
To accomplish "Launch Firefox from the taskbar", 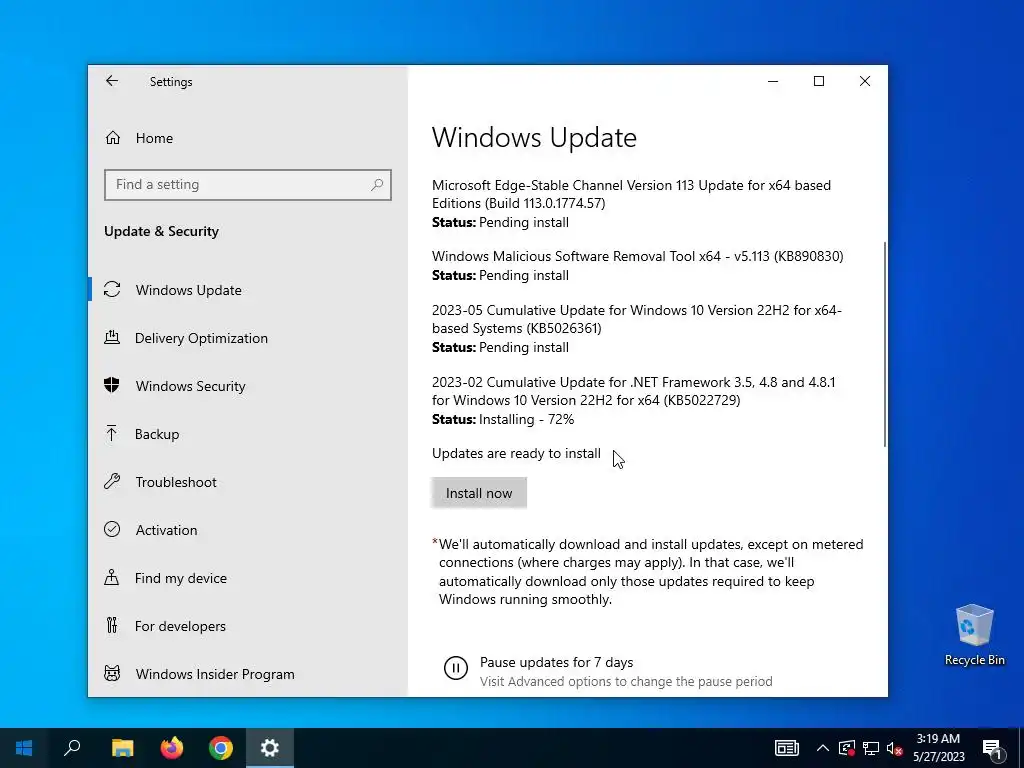I will (172, 748).
